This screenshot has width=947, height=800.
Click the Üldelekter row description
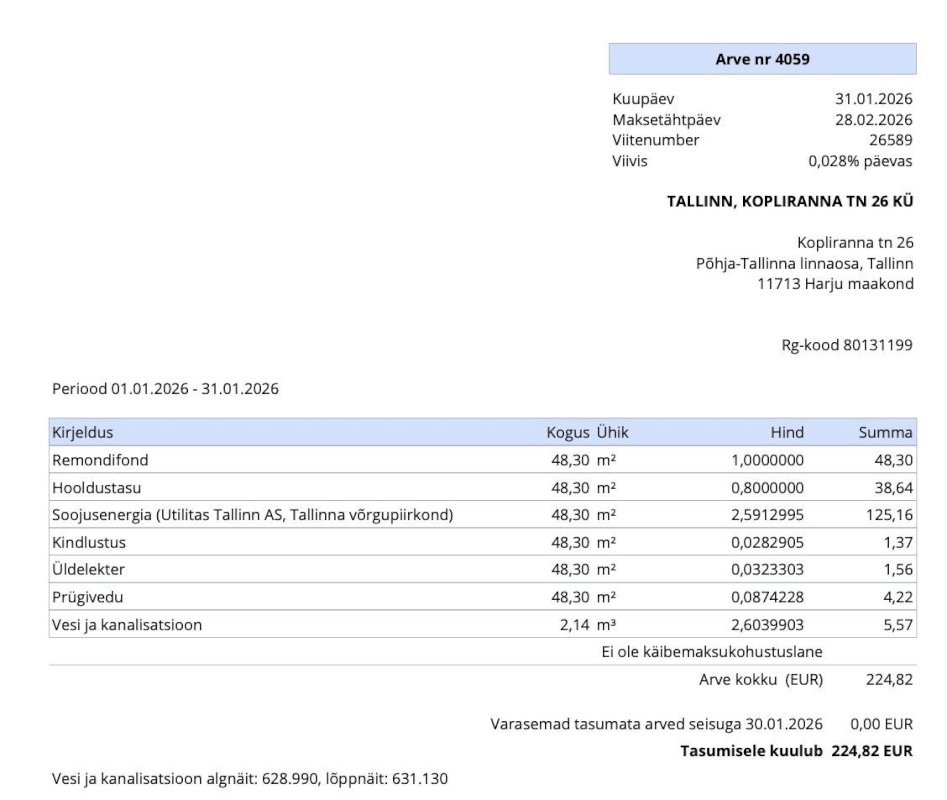pyautogui.click(x=86, y=569)
